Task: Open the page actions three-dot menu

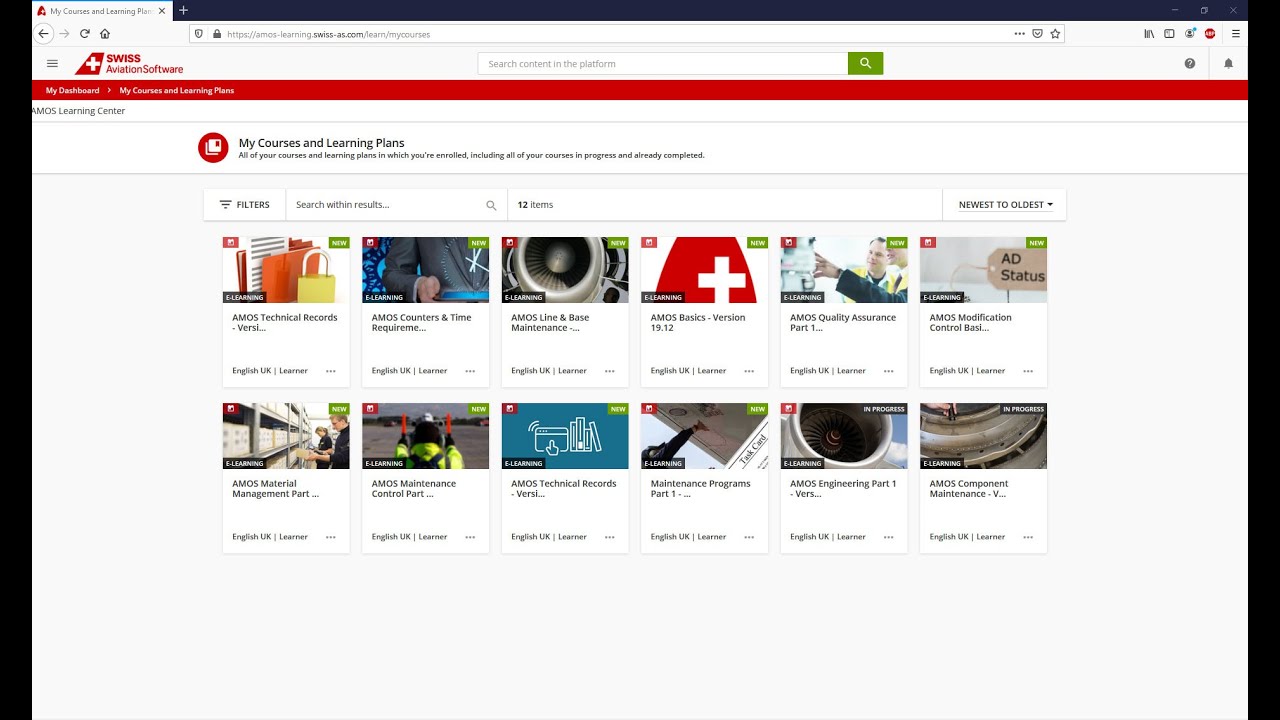Action: (1019, 33)
